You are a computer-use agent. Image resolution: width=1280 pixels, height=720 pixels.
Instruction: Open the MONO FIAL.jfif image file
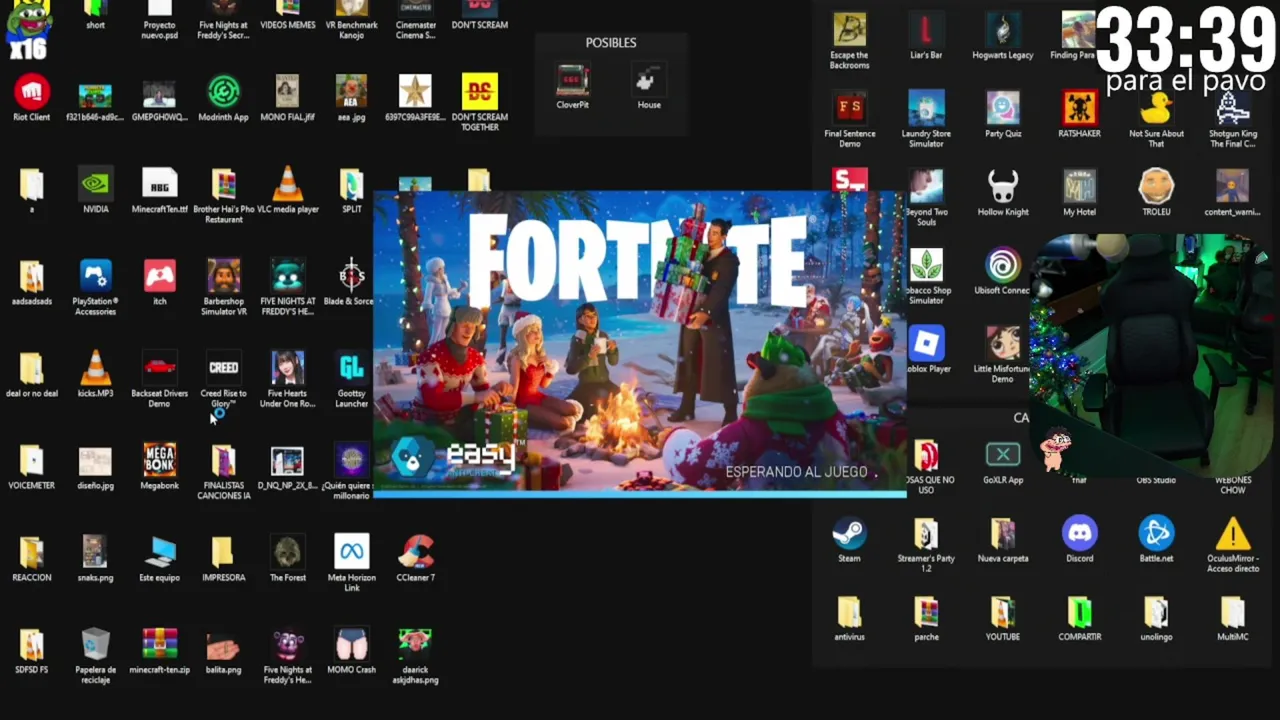[287, 93]
